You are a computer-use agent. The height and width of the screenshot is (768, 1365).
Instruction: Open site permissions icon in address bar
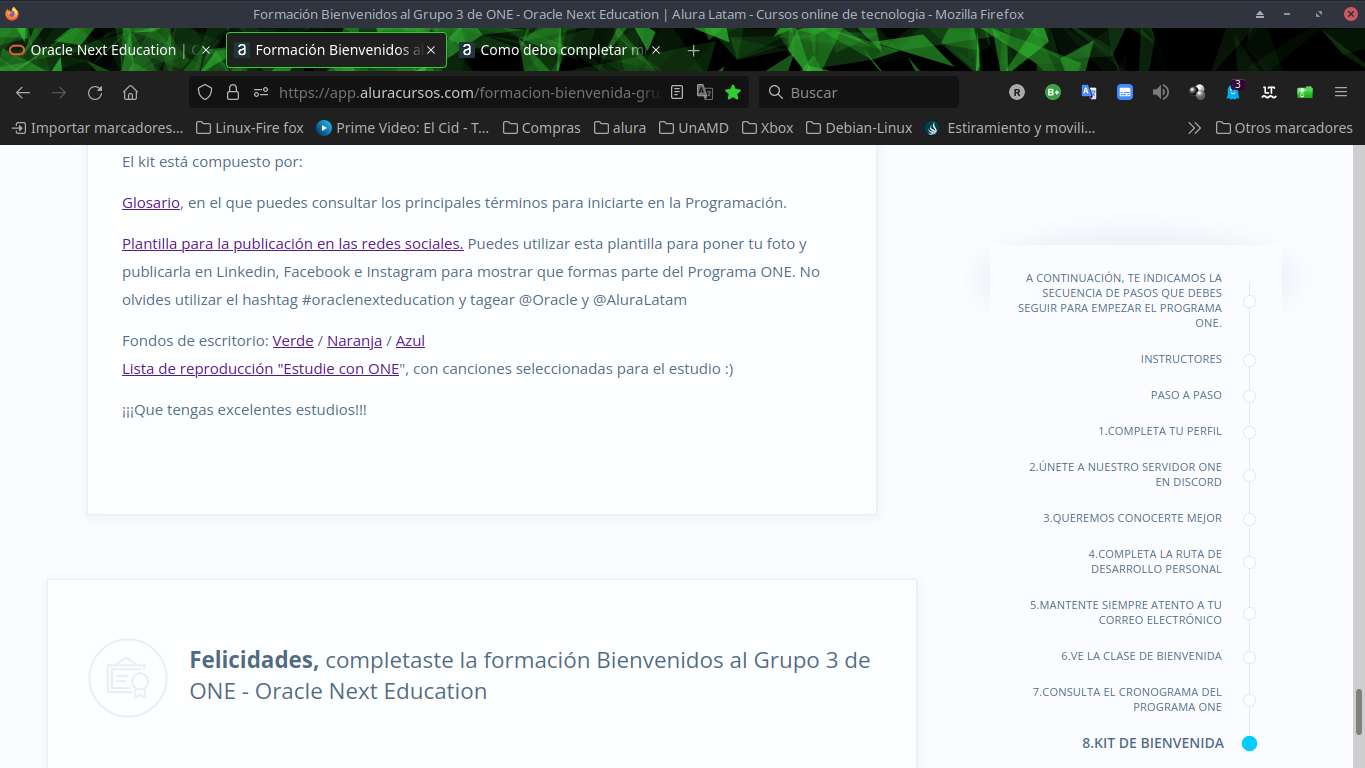coord(260,92)
